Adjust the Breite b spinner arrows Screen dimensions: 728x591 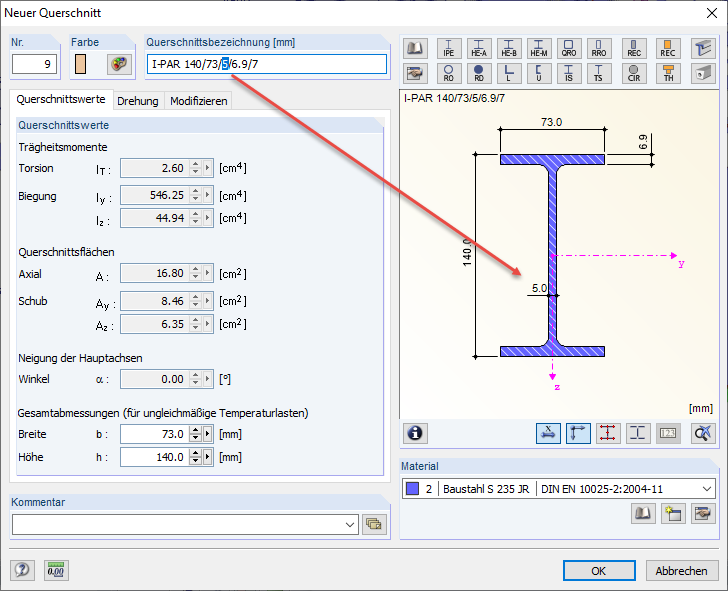[195, 434]
